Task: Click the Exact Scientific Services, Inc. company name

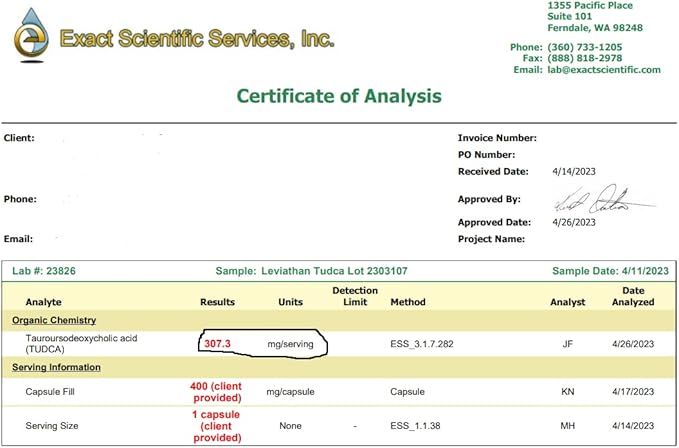Action: pyautogui.click(x=197, y=40)
